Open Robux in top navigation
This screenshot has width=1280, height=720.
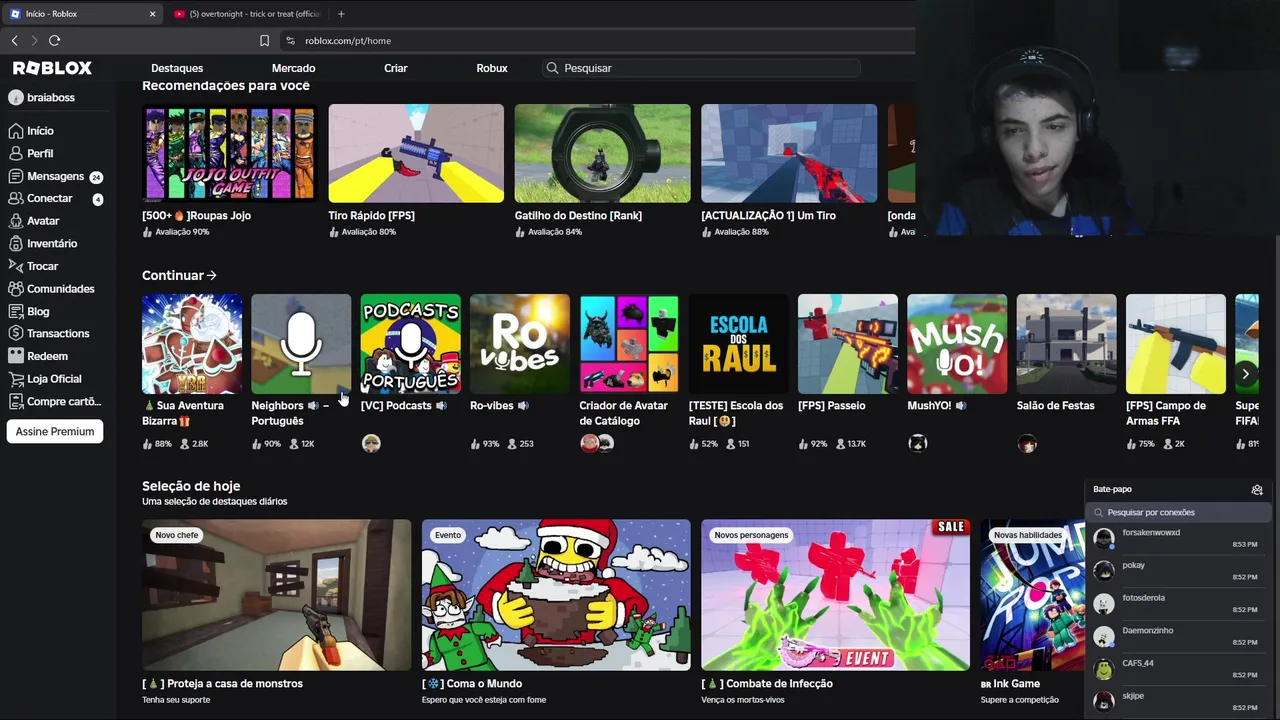pyautogui.click(x=492, y=68)
